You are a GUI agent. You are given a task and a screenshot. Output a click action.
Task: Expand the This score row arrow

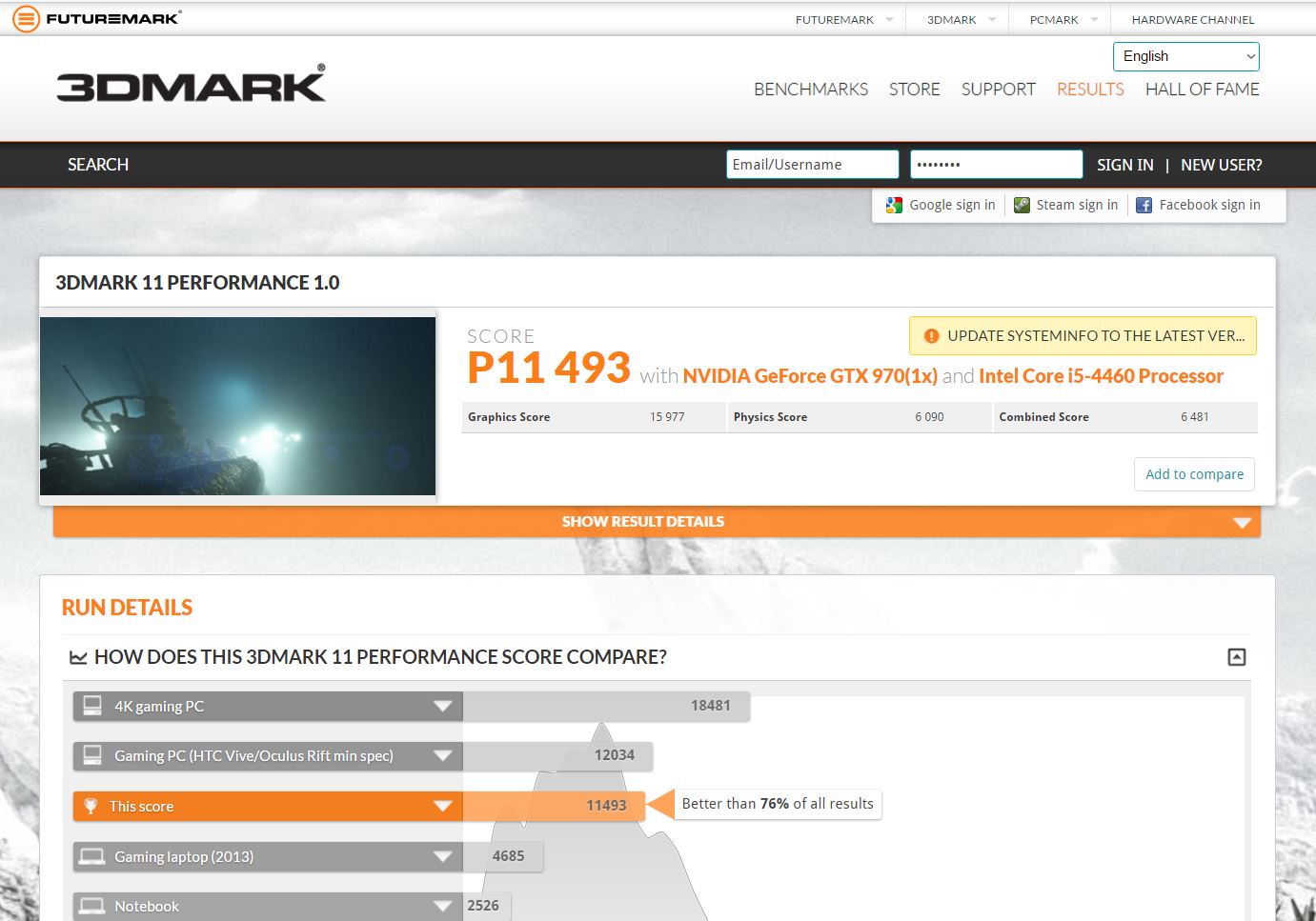coord(442,807)
